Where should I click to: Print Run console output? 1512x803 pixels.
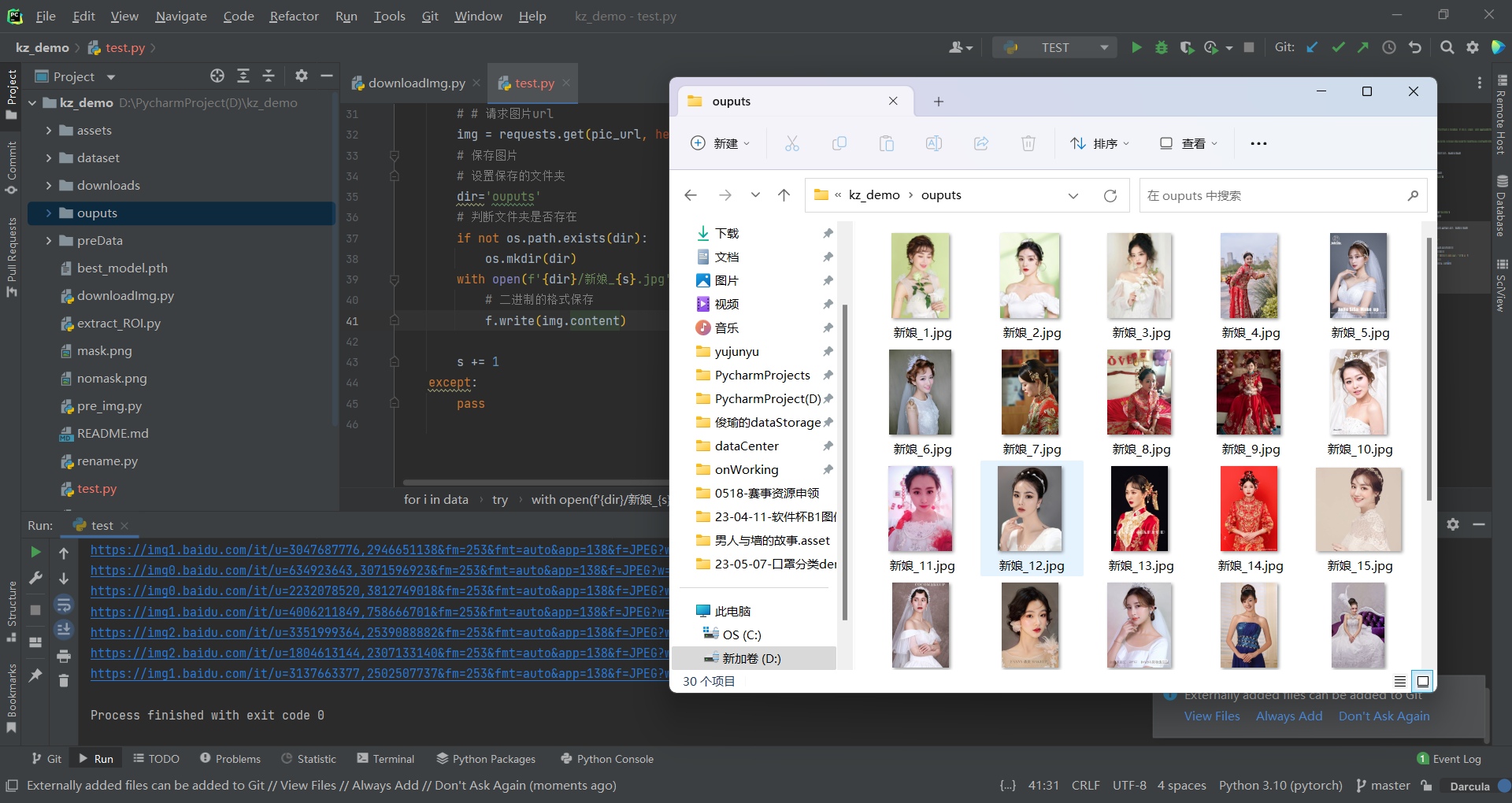coord(64,656)
